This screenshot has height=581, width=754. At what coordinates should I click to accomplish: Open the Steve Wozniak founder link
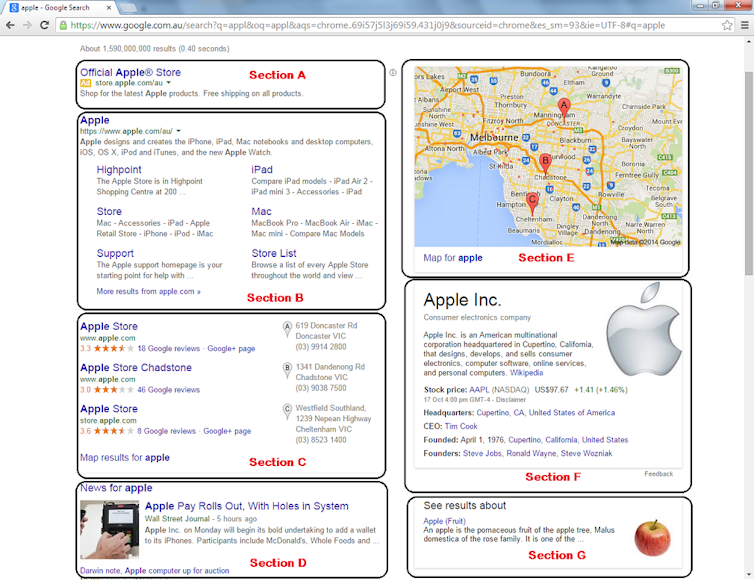(x=586, y=454)
